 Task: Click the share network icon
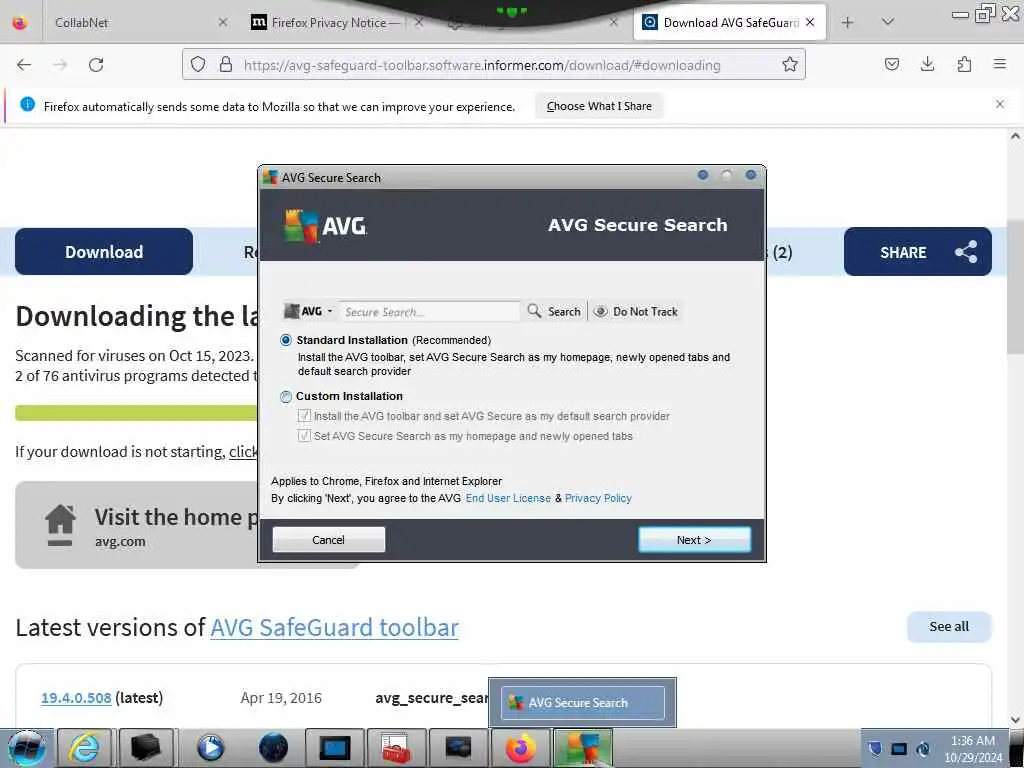965,252
